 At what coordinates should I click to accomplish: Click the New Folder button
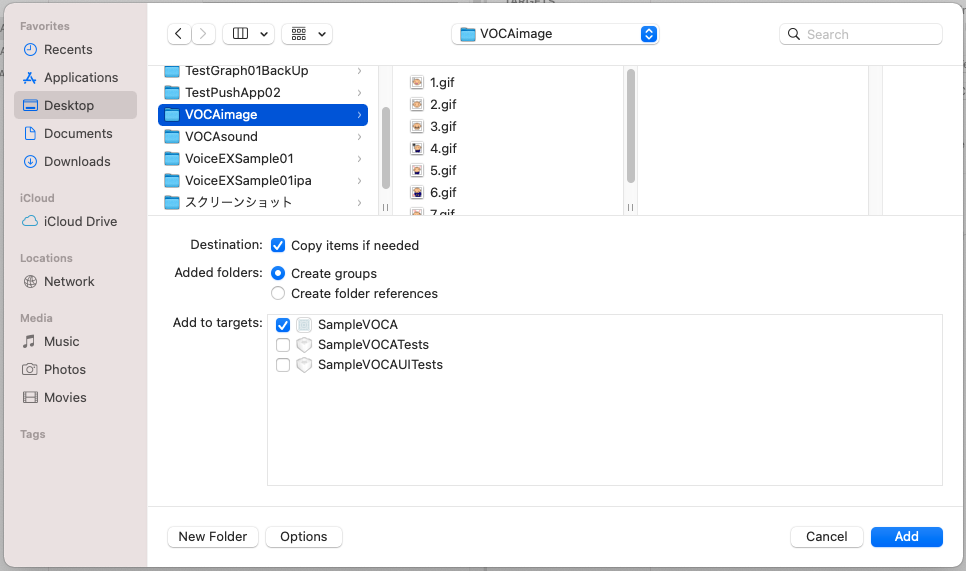tap(213, 537)
